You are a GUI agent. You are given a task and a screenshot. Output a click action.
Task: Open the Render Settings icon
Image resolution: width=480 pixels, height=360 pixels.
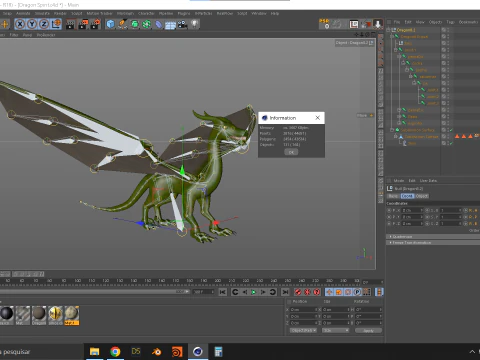tap(95, 24)
